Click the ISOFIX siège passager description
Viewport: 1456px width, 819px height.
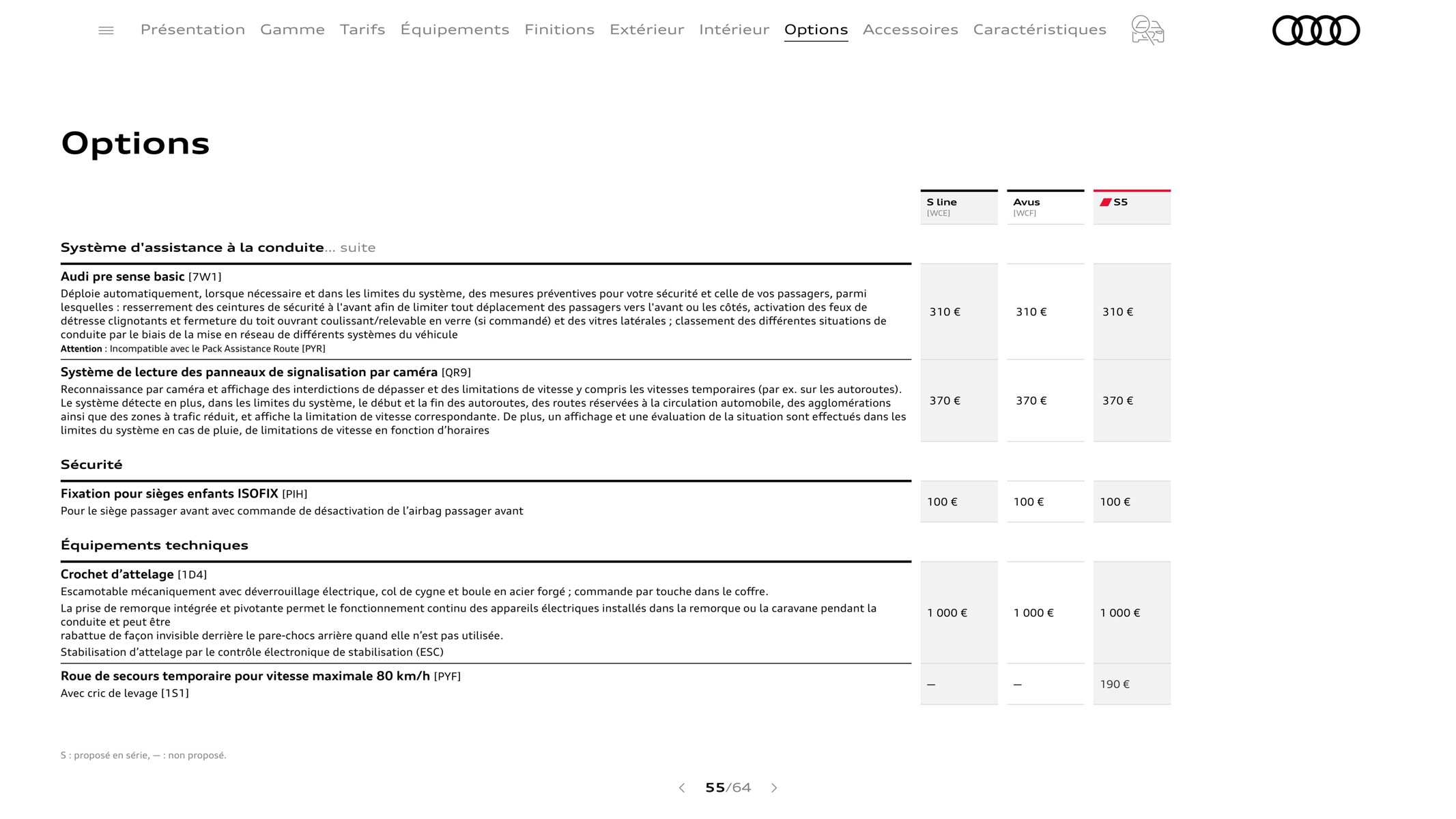[292, 511]
